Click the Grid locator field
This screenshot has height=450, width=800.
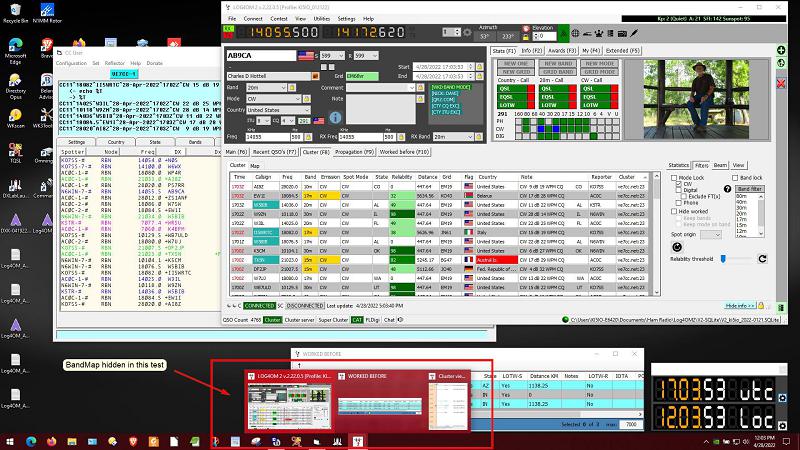(362, 76)
